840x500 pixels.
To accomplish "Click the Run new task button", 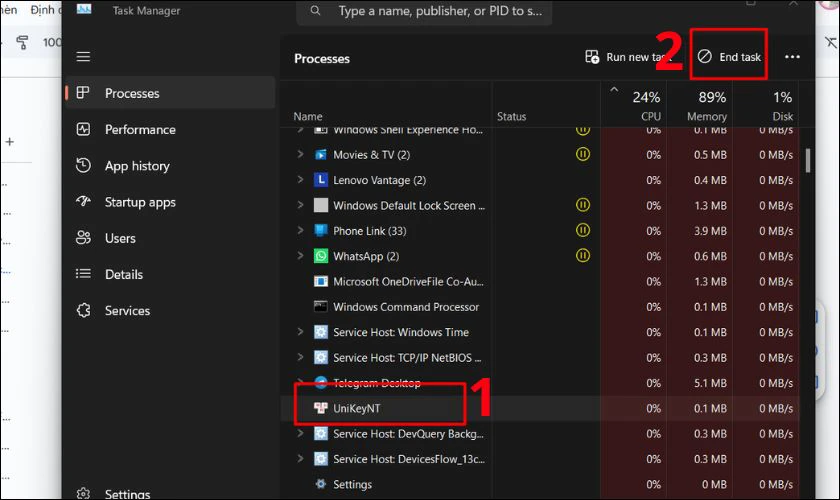I will pos(627,57).
